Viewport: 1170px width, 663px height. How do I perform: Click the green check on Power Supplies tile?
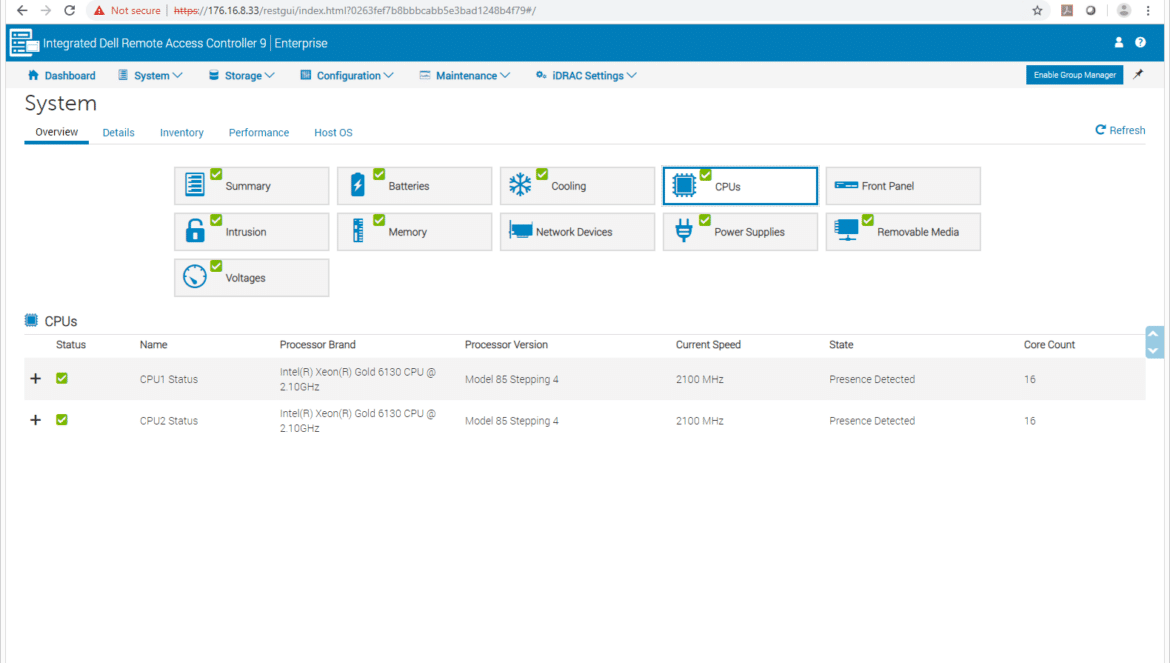705,220
